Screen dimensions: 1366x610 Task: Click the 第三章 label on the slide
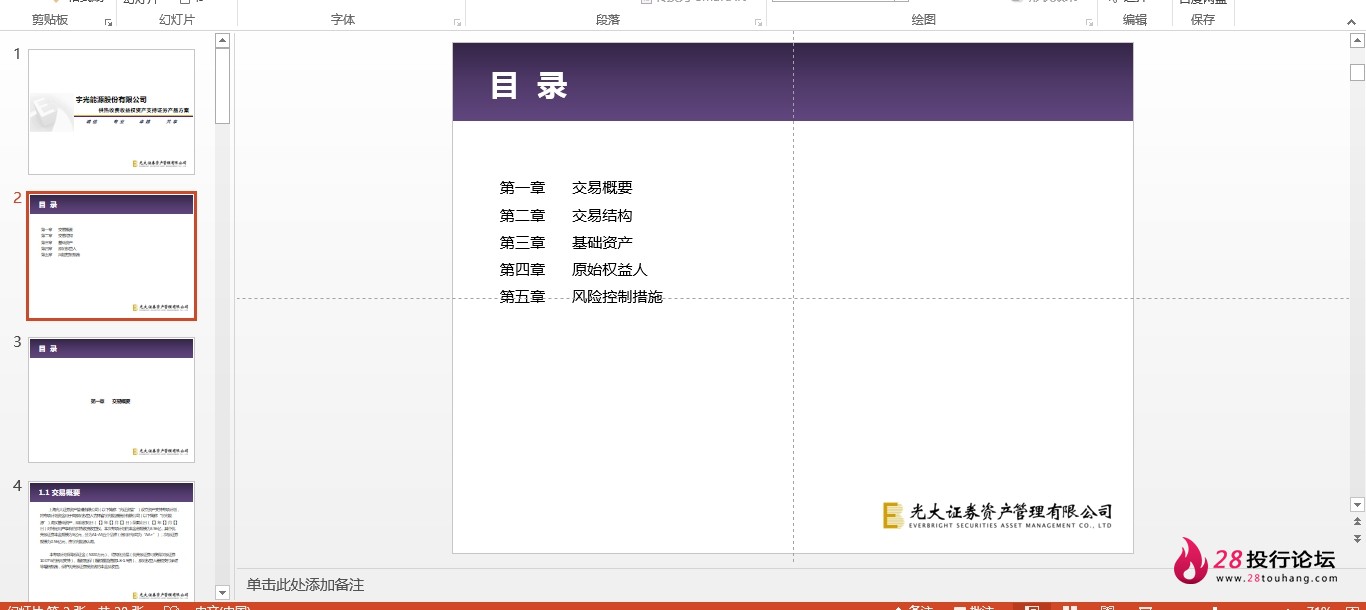[x=522, y=243]
